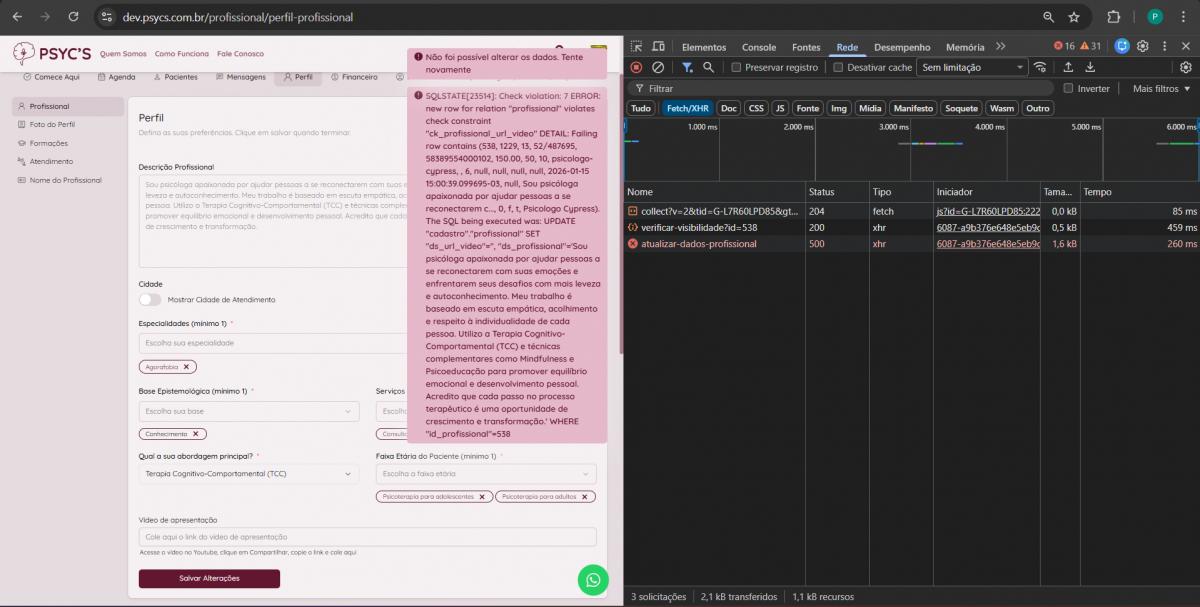Check the Desativar cache option

[839, 67]
